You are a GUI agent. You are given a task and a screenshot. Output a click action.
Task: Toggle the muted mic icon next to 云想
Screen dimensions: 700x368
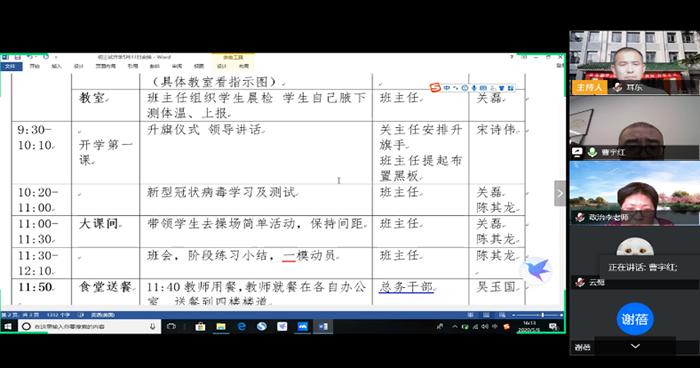click(x=580, y=282)
